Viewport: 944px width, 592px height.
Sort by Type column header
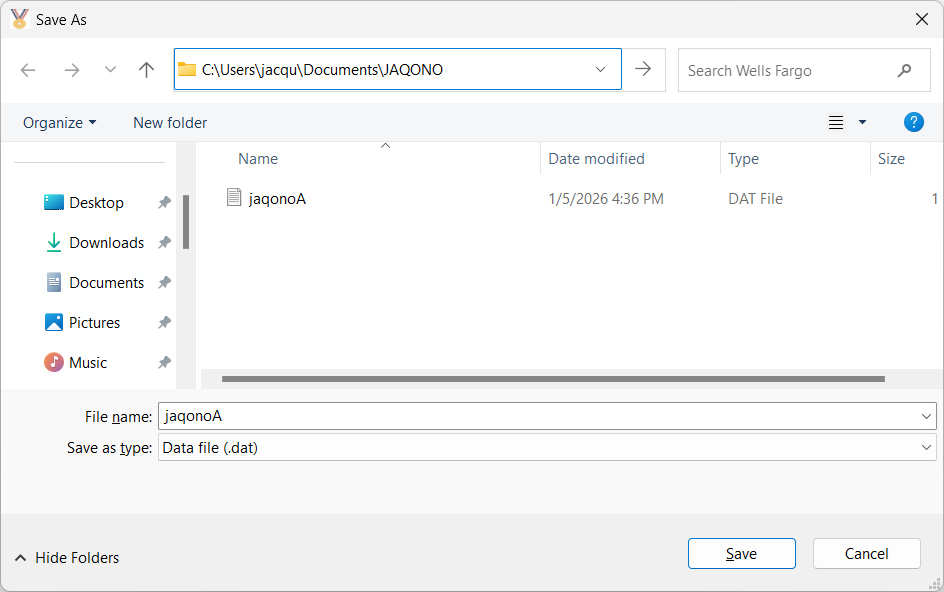(743, 159)
